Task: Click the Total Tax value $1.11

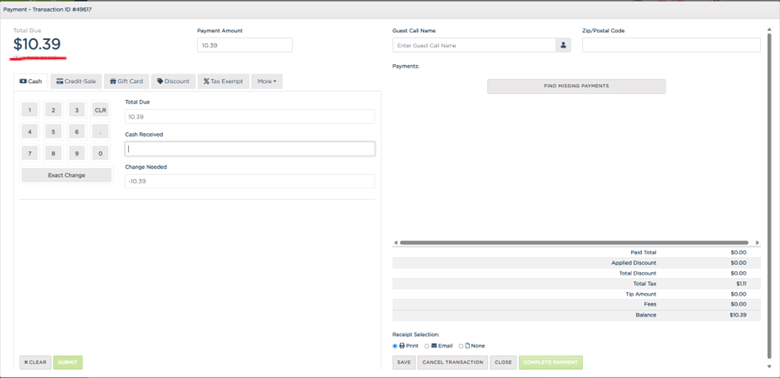Action: coord(741,284)
